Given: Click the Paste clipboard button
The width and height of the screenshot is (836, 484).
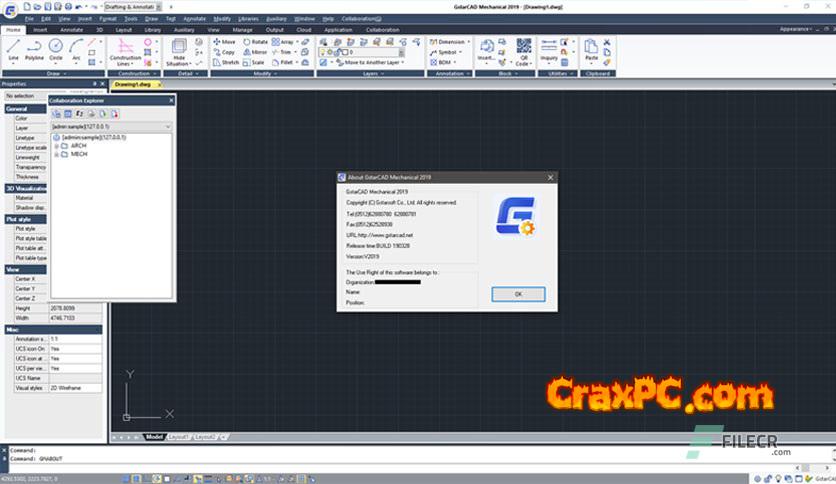Looking at the screenshot, I should click(x=591, y=50).
